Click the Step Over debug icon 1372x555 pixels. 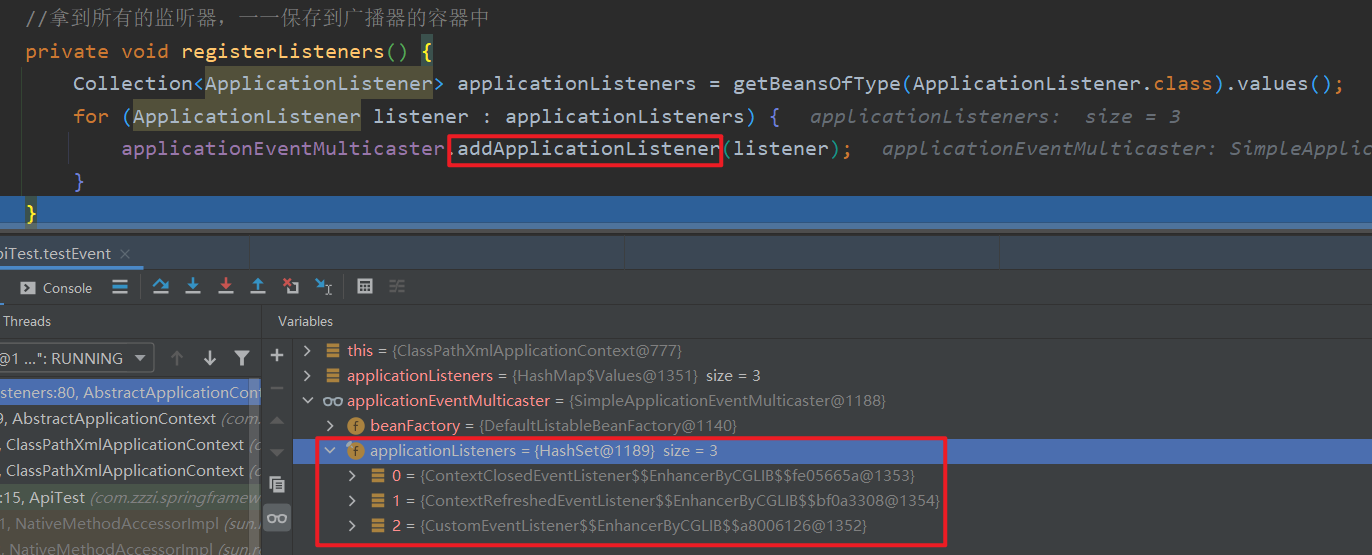click(161, 287)
